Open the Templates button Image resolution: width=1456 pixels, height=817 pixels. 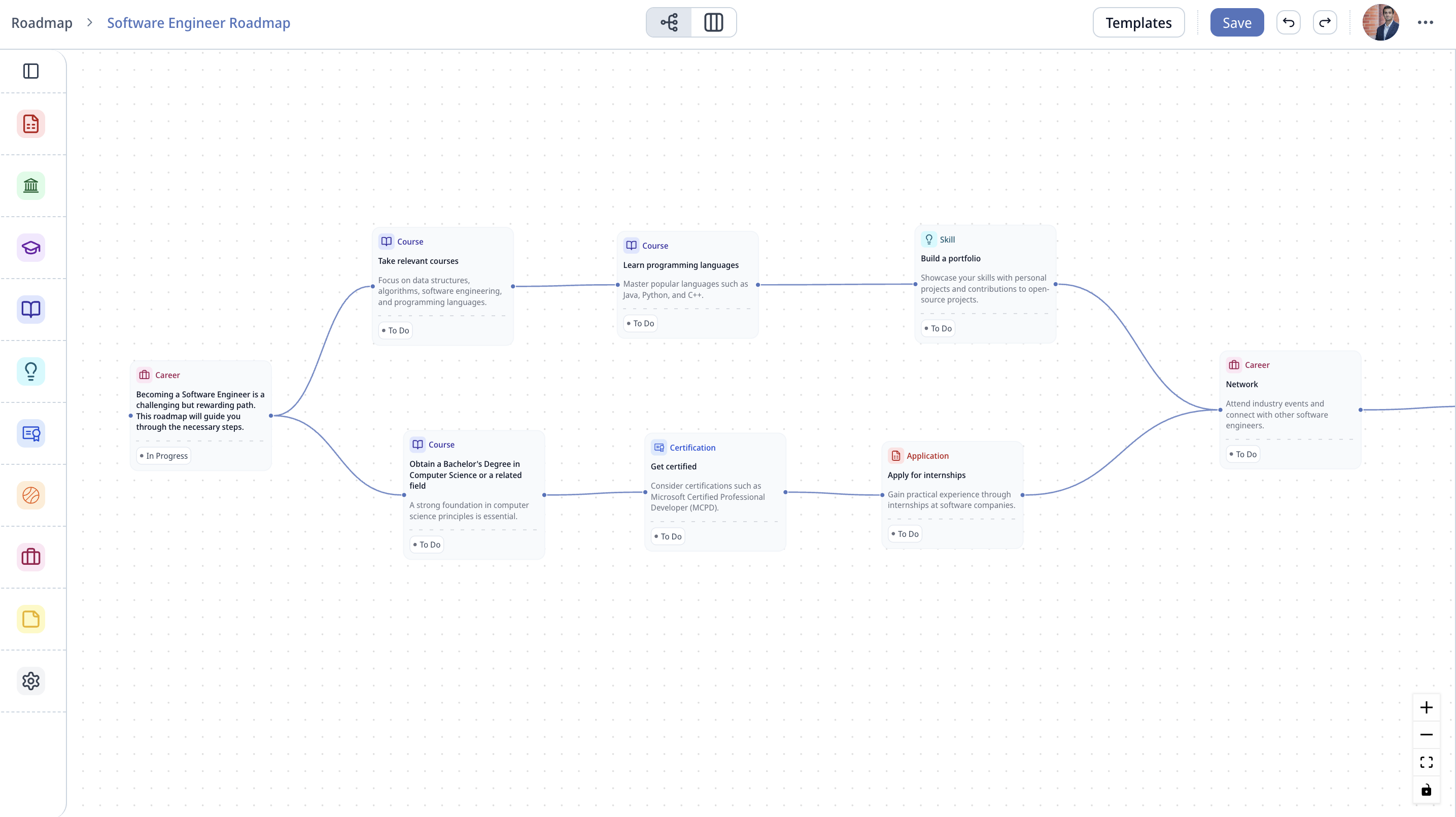coord(1138,23)
